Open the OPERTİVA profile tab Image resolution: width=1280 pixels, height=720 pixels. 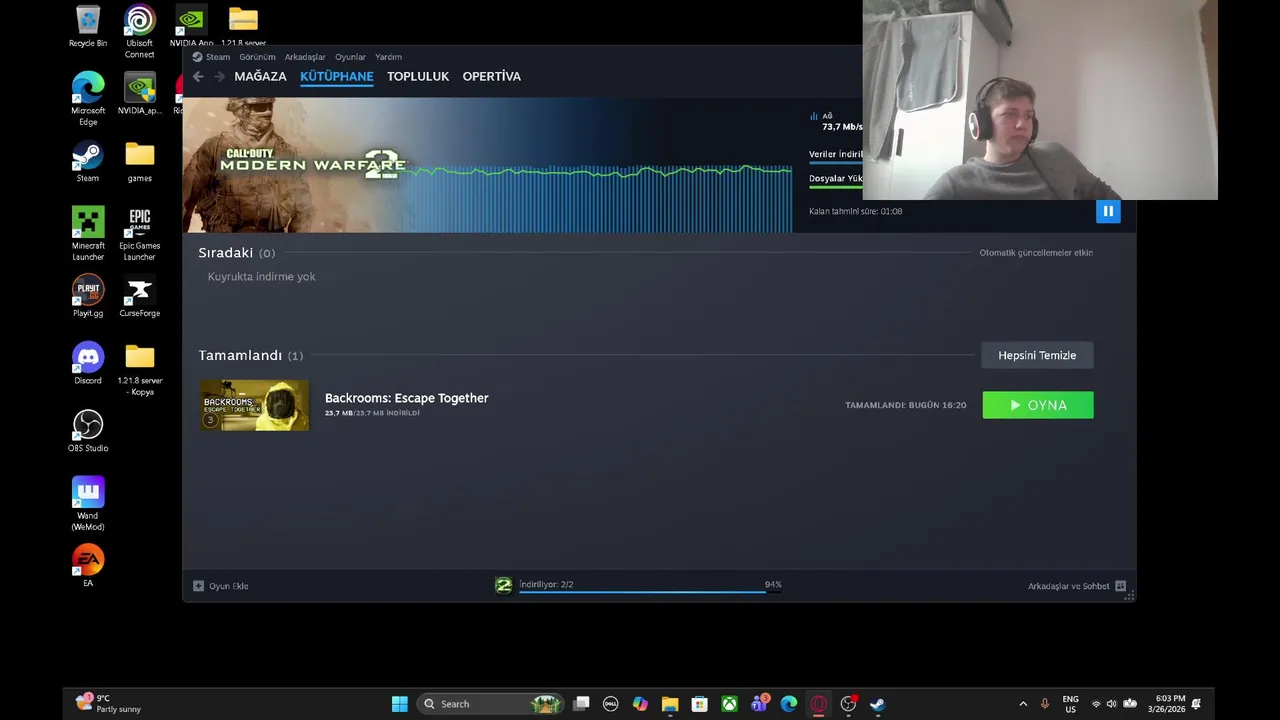(x=492, y=76)
